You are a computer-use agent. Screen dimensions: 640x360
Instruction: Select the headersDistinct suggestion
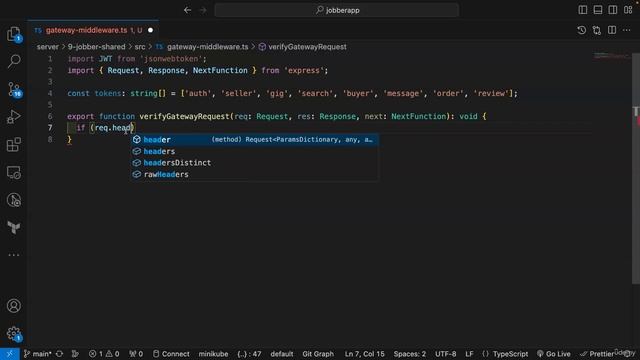tap(254, 163)
